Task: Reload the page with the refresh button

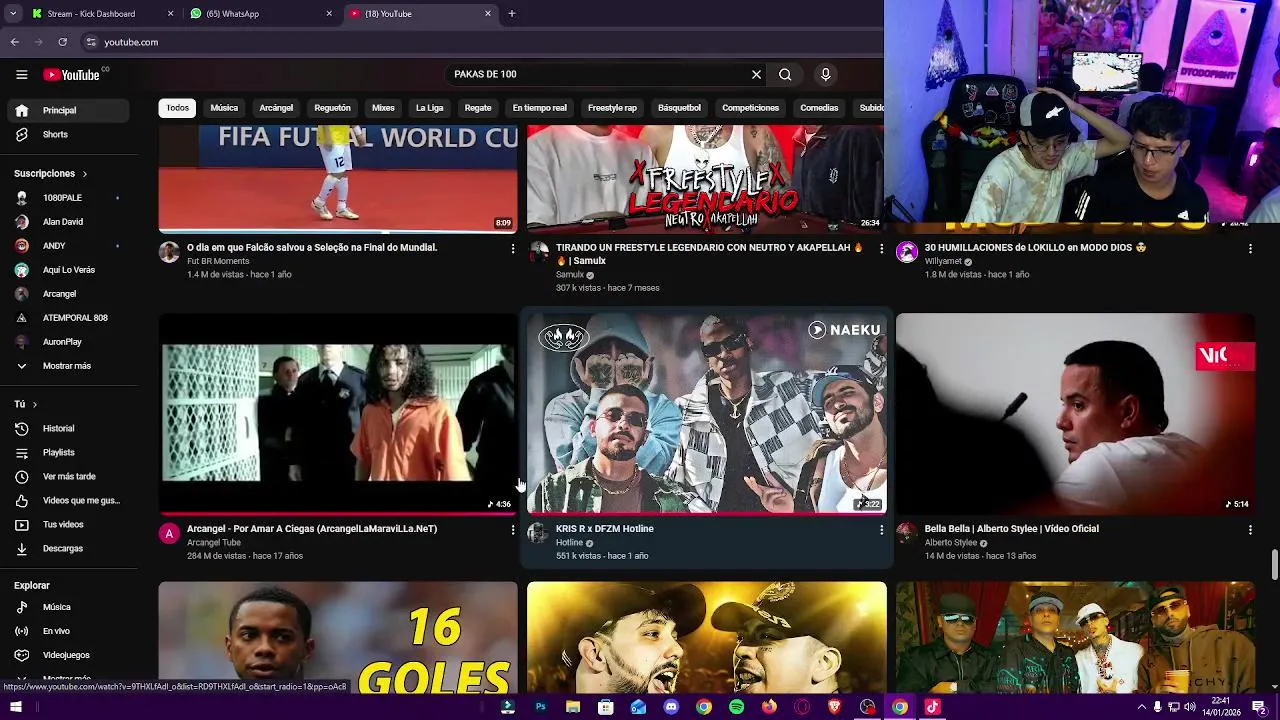Action: (62, 42)
